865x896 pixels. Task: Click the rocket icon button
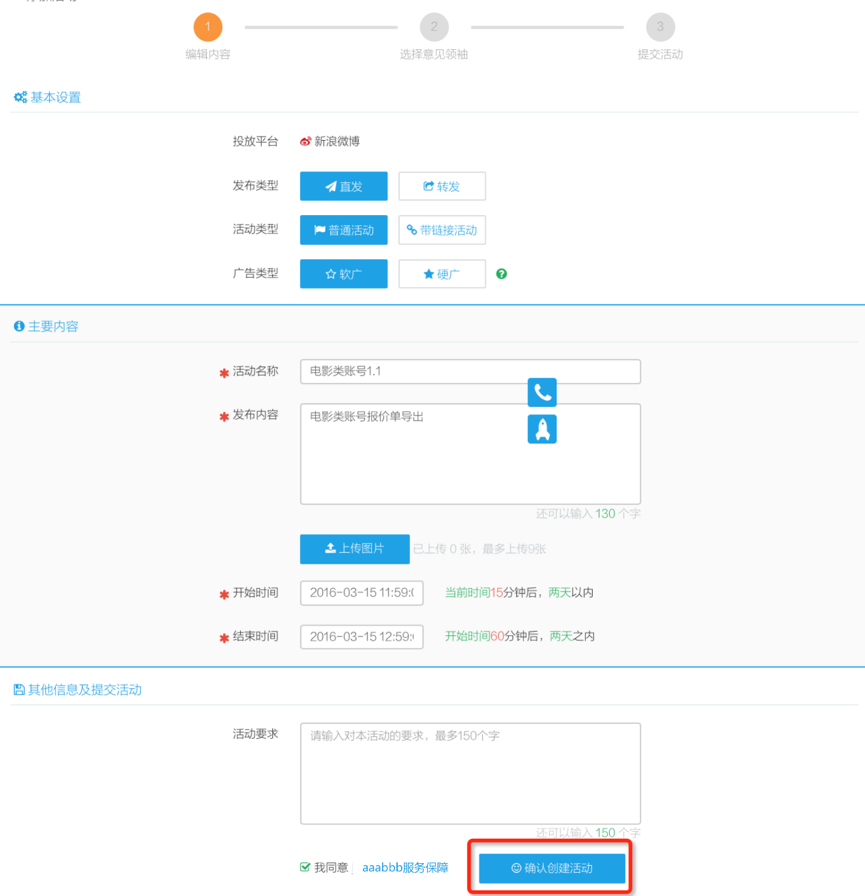click(542, 429)
